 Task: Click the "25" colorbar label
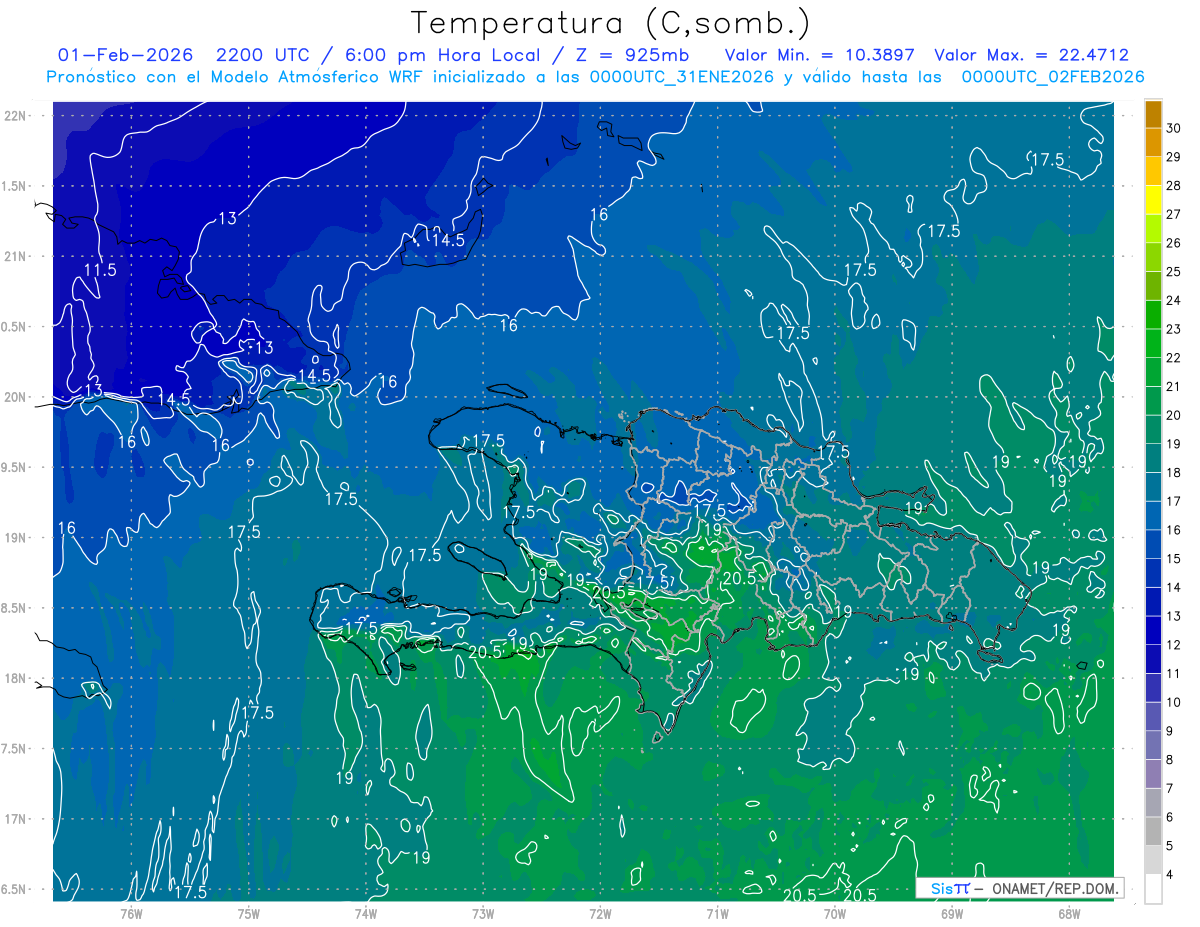point(1173,271)
